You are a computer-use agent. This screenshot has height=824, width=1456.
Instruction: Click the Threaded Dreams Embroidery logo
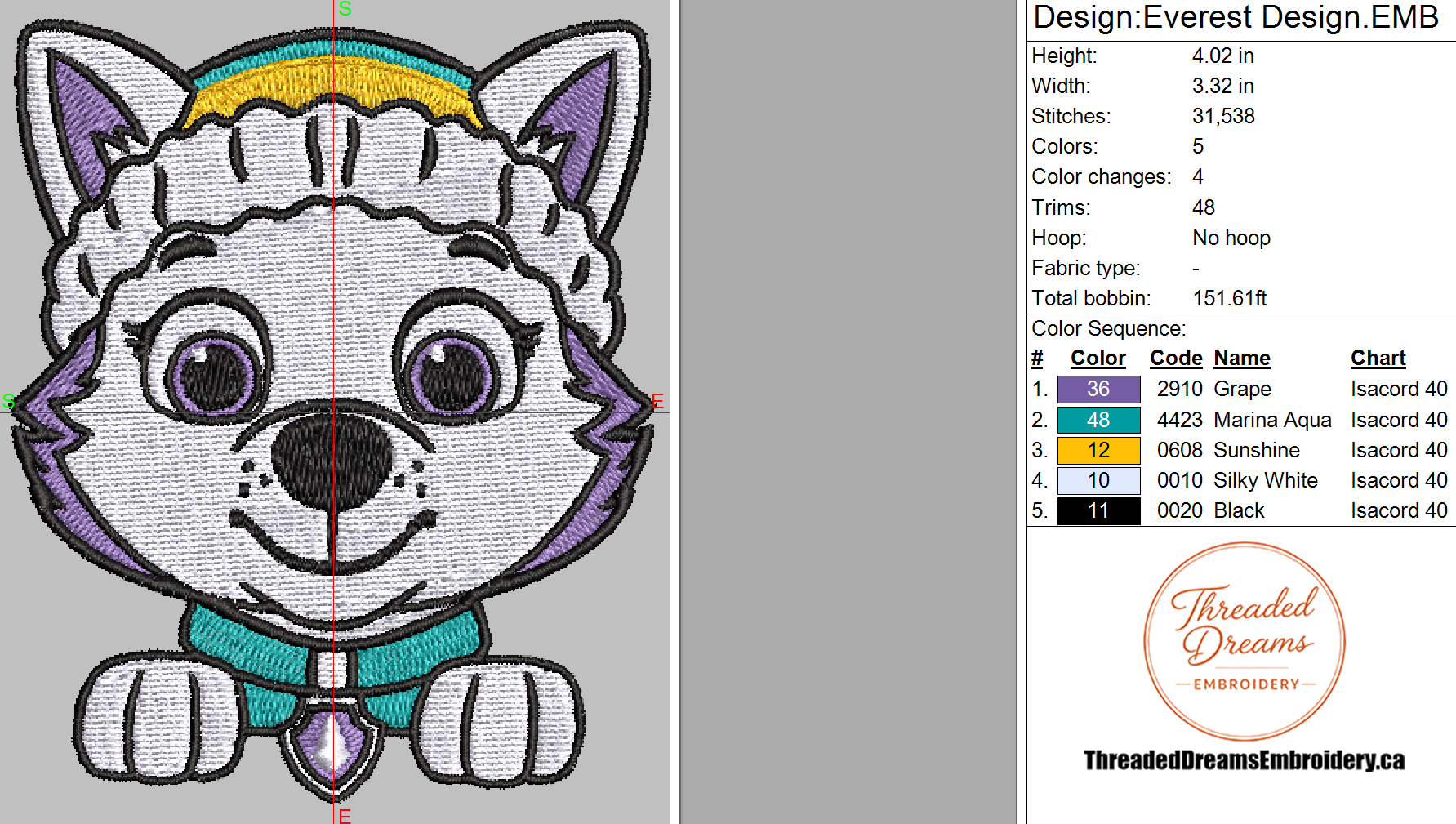[1244, 641]
